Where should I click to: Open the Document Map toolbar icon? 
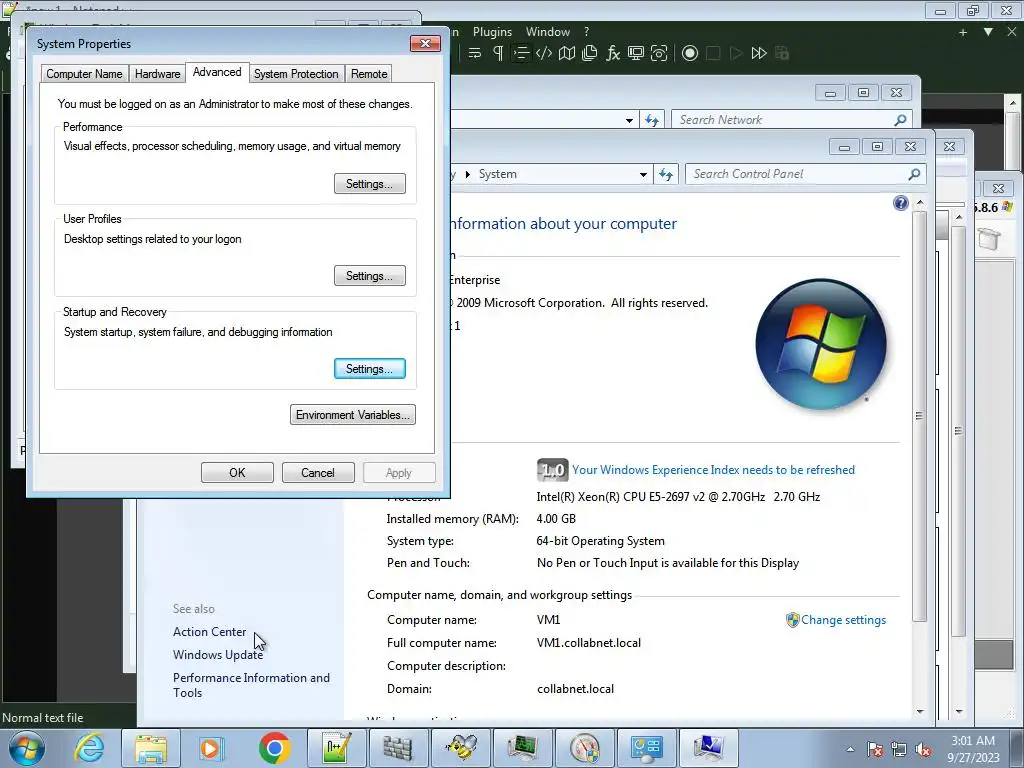pos(567,54)
